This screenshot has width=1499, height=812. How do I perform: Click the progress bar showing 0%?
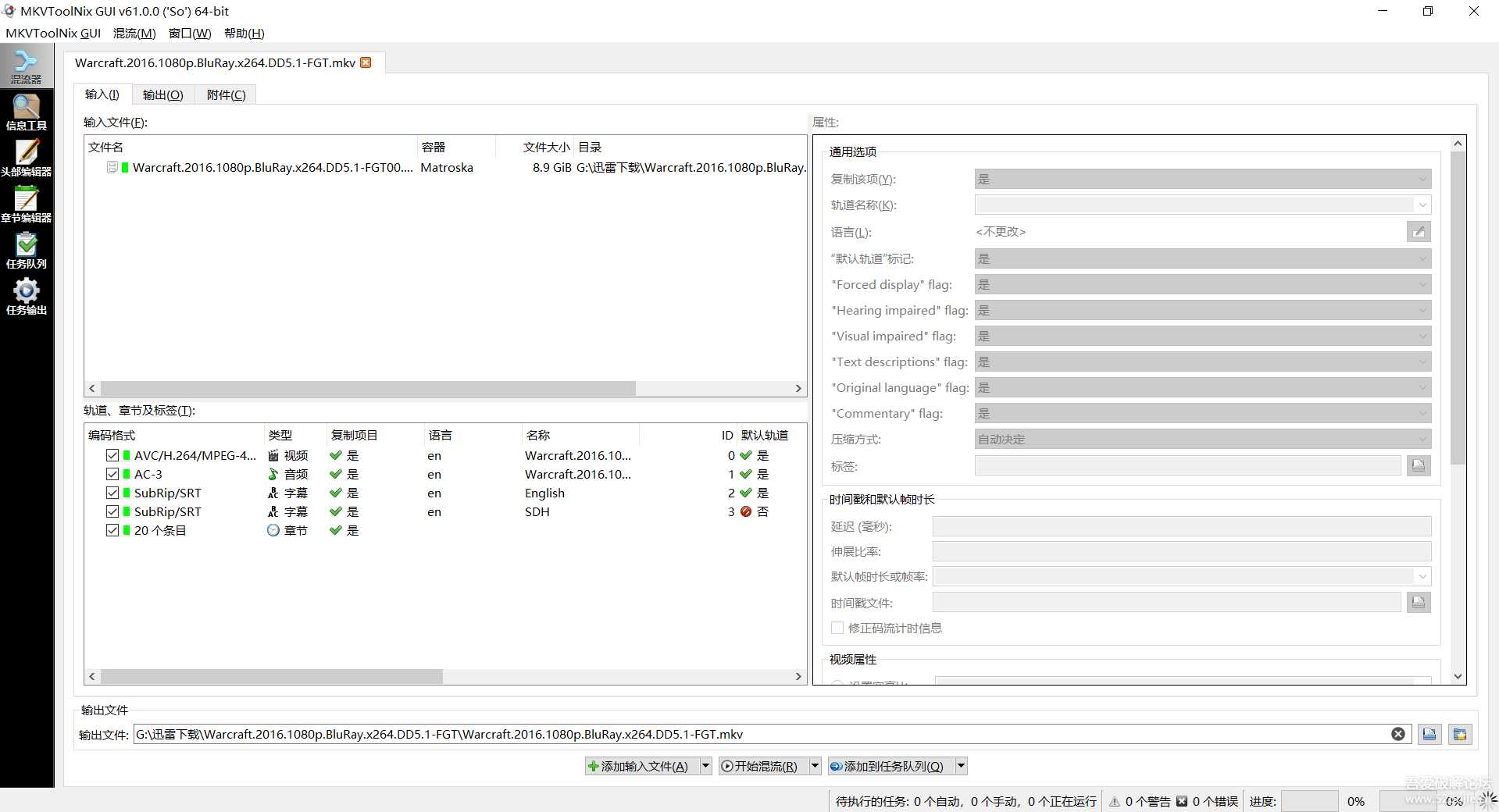coord(1309,801)
